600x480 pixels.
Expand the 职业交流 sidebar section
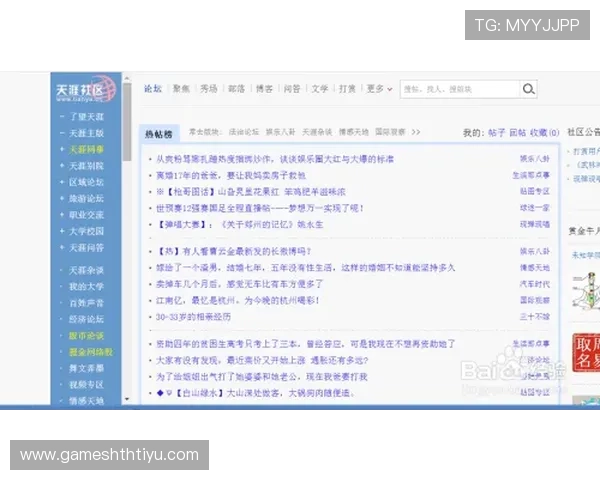point(62,215)
